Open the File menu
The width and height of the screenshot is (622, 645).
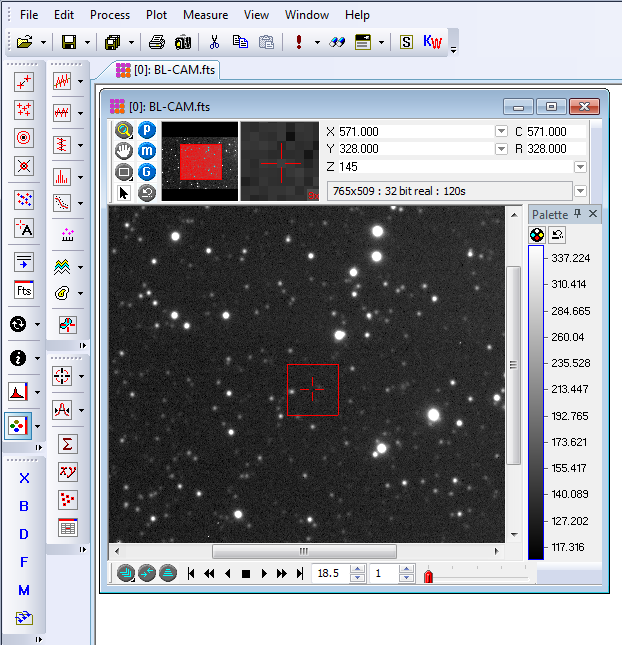29,15
